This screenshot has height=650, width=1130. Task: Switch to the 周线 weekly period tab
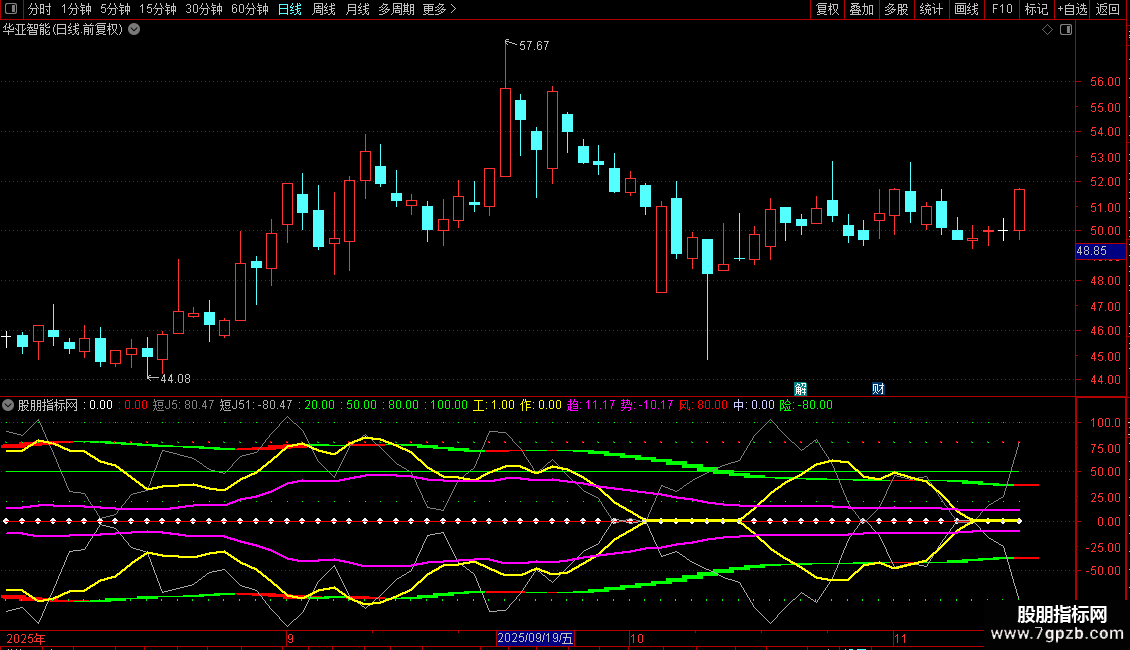click(324, 9)
